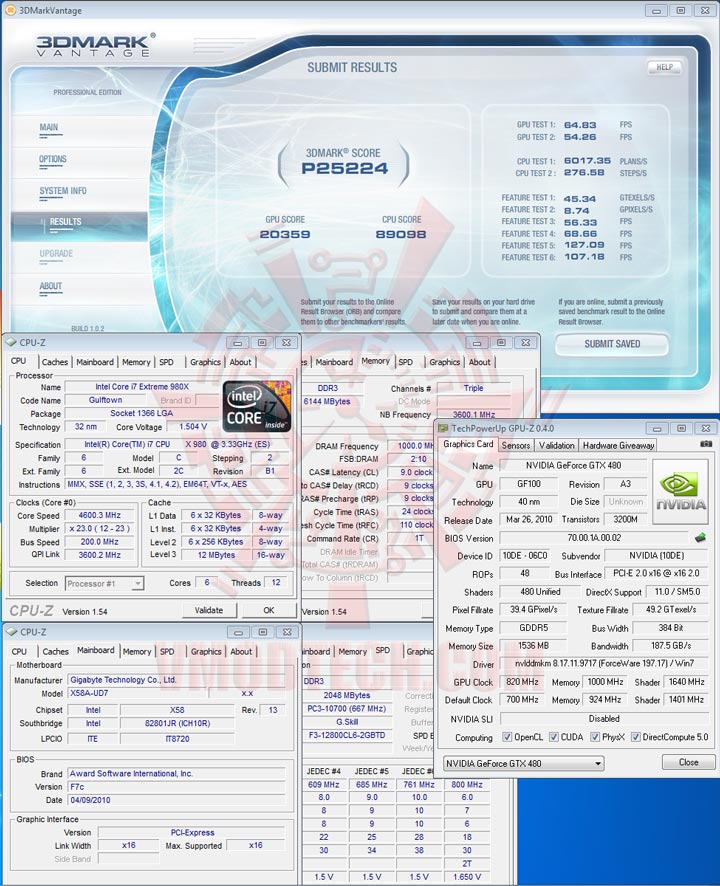Open About tab in top CPU-Z window
The image size is (720, 886).
[x=240, y=362]
